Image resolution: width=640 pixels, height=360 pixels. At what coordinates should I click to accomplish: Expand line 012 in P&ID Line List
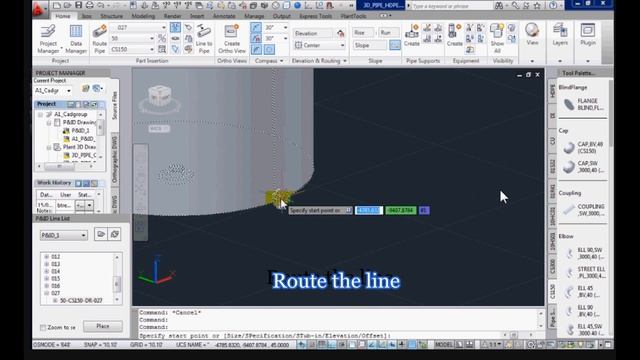pyautogui.click(x=47, y=257)
